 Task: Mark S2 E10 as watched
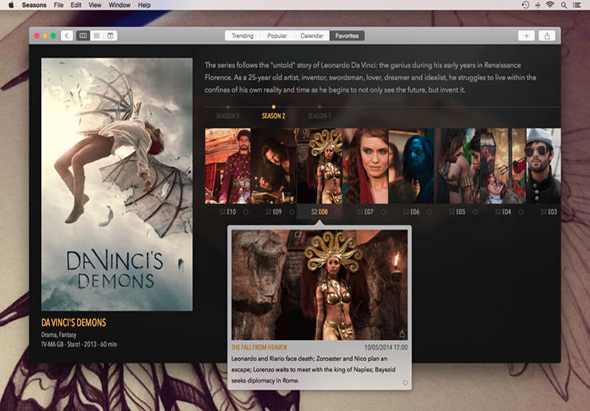pyautogui.click(x=246, y=212)
